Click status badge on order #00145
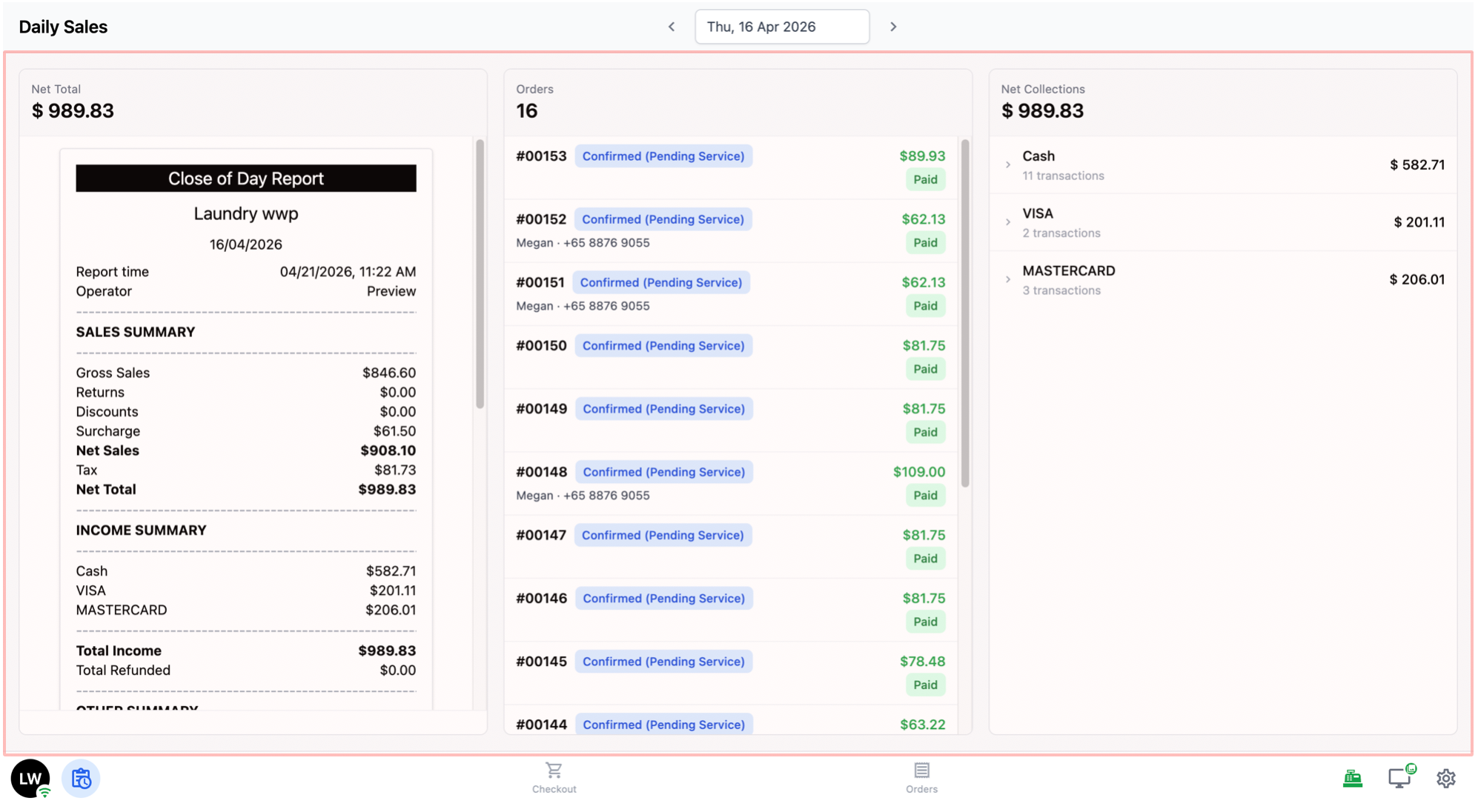The height and width of the screenshot is (812, 1478). pos(663,662)
